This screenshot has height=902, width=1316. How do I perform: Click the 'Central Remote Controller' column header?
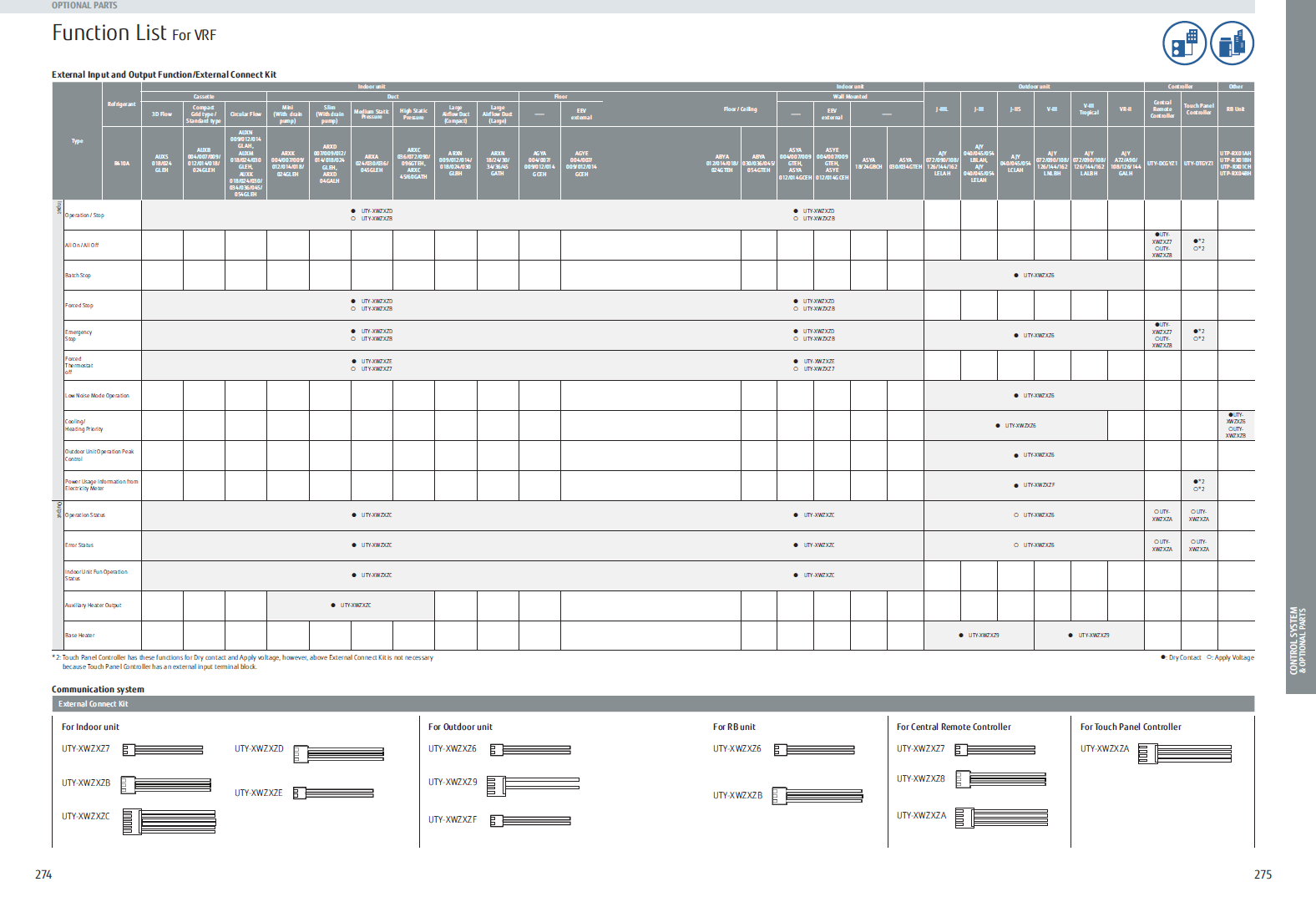point(1162,109)
